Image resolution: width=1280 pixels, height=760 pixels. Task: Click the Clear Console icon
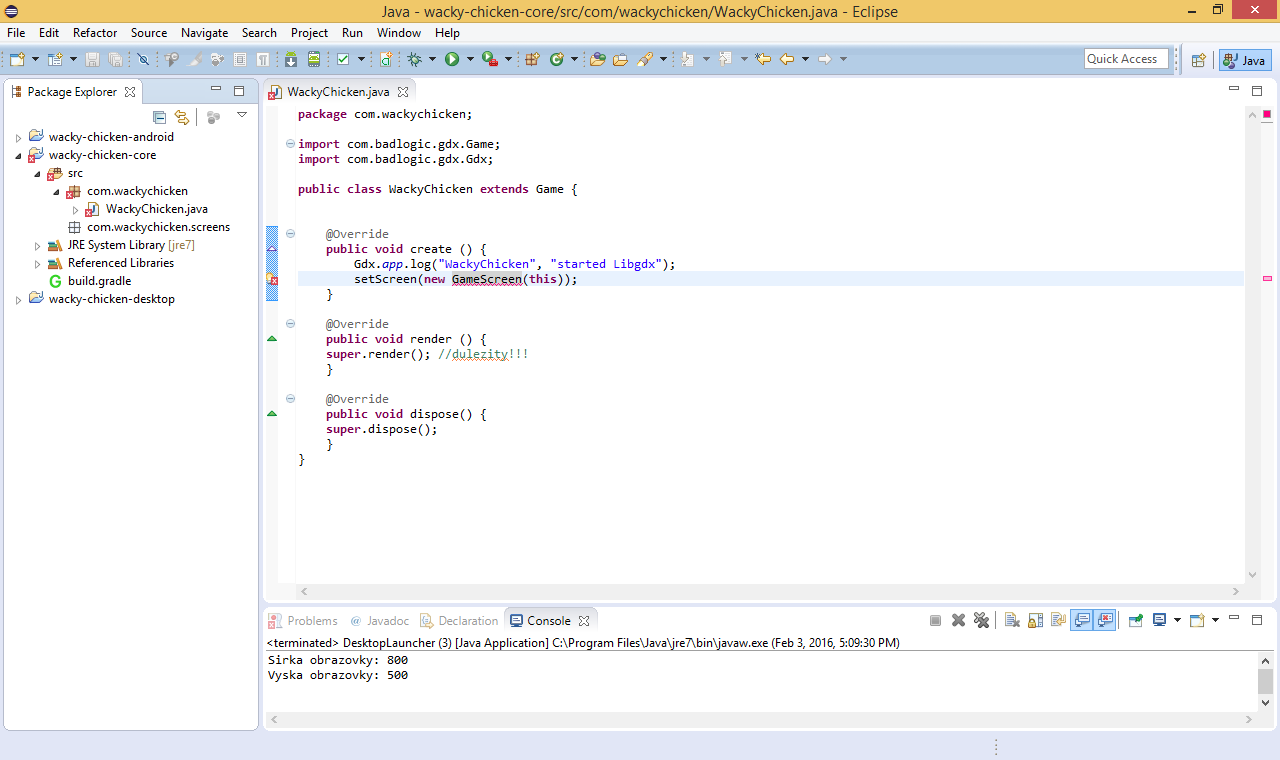[1011, 620]
